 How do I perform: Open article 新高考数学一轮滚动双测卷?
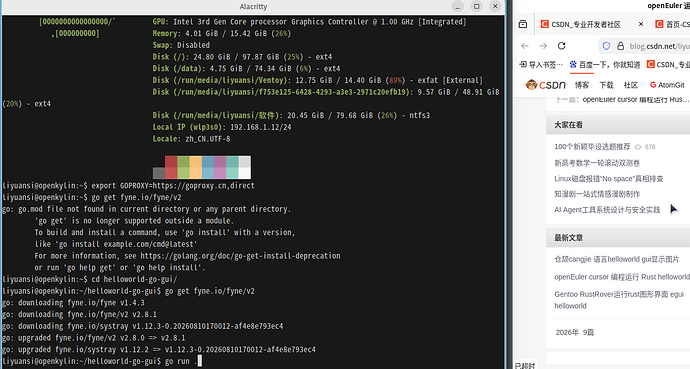(x=597, y=163)
